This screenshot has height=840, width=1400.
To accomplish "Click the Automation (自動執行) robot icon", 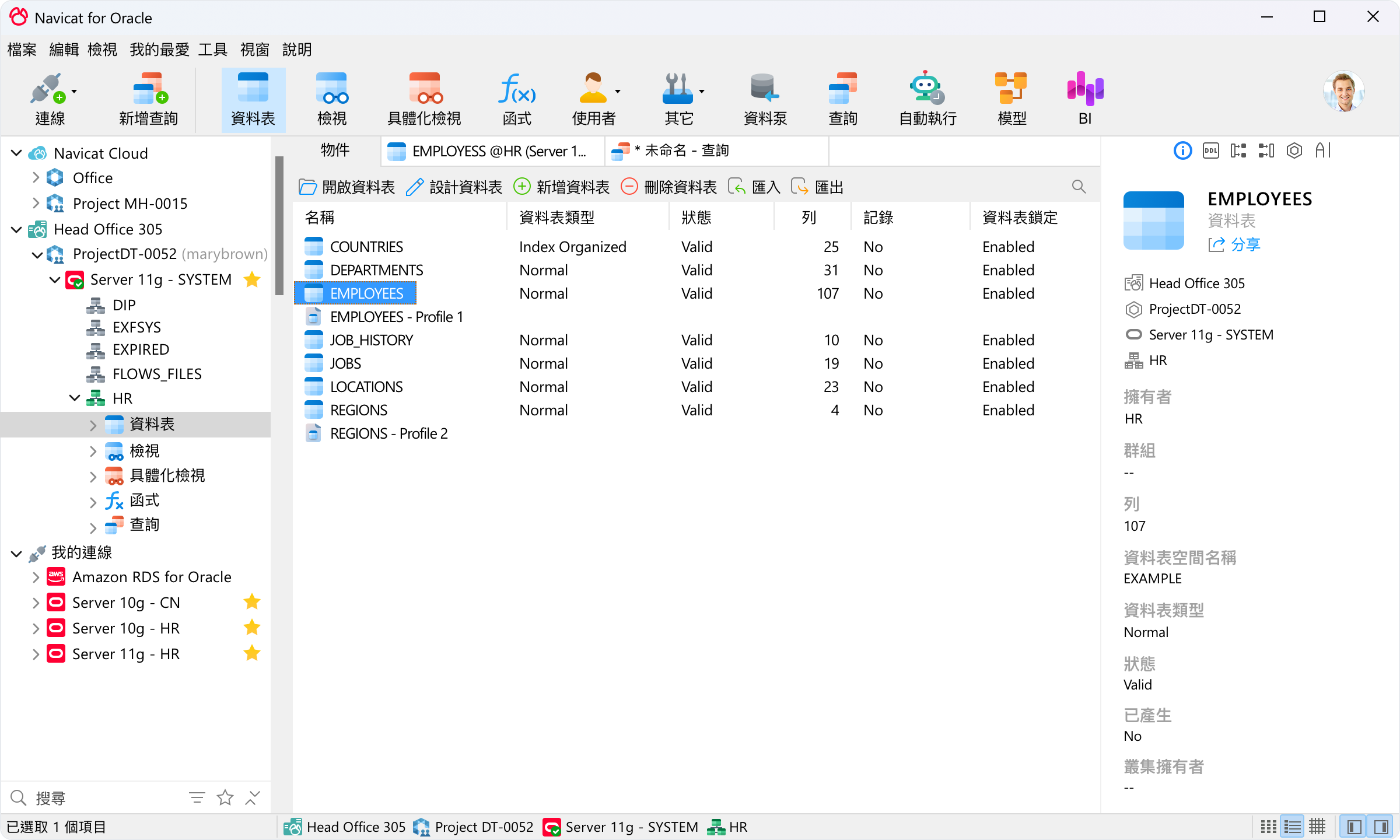I will pyautogui.click(x=927, y=99).
